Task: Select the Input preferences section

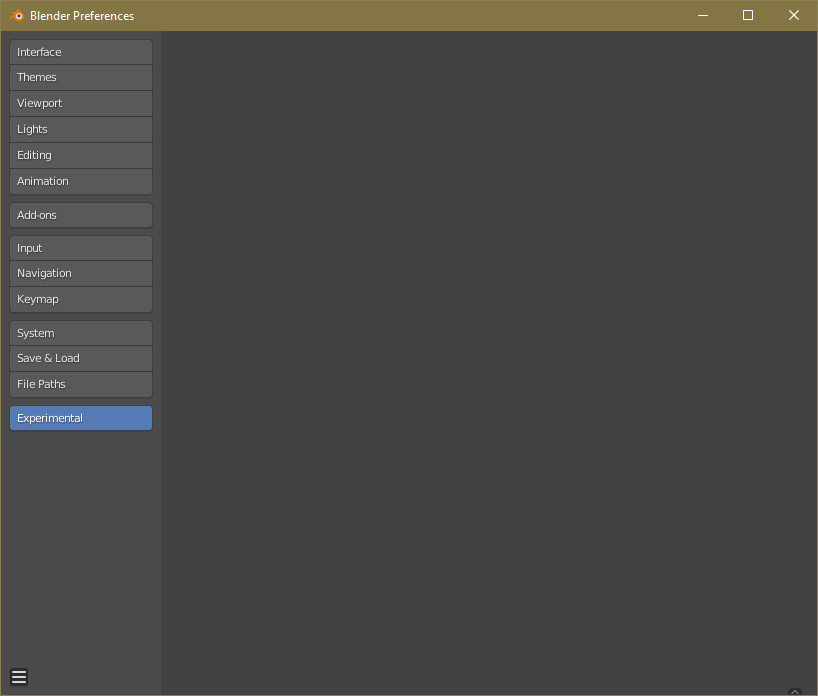Action: point(80,247)
